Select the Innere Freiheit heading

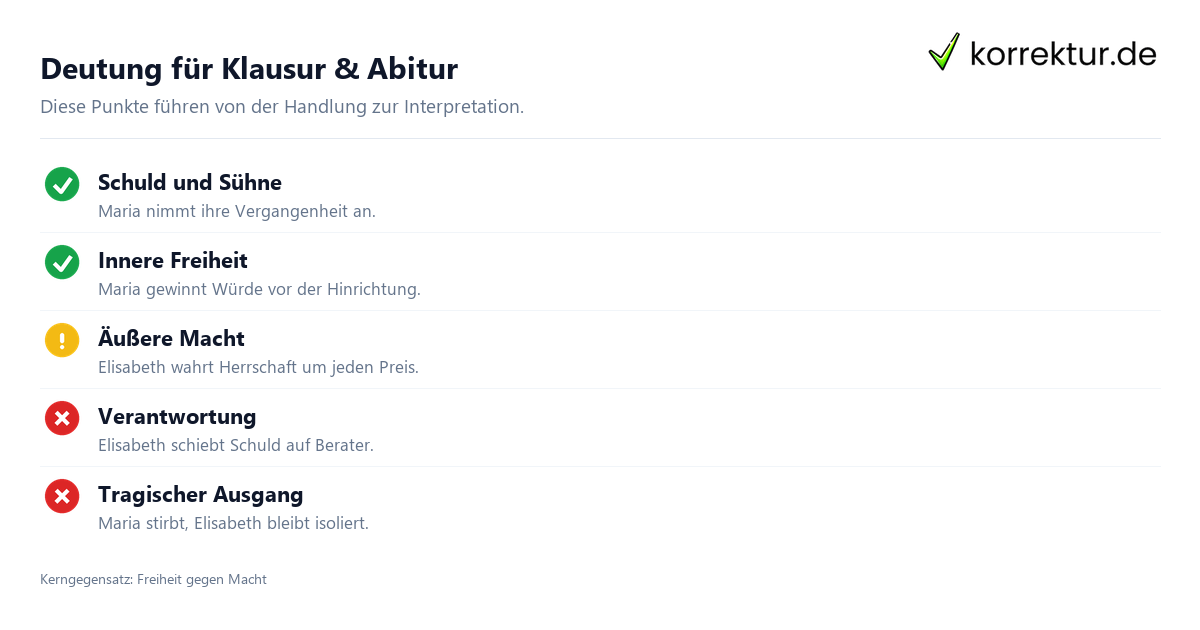pos(173,261)
